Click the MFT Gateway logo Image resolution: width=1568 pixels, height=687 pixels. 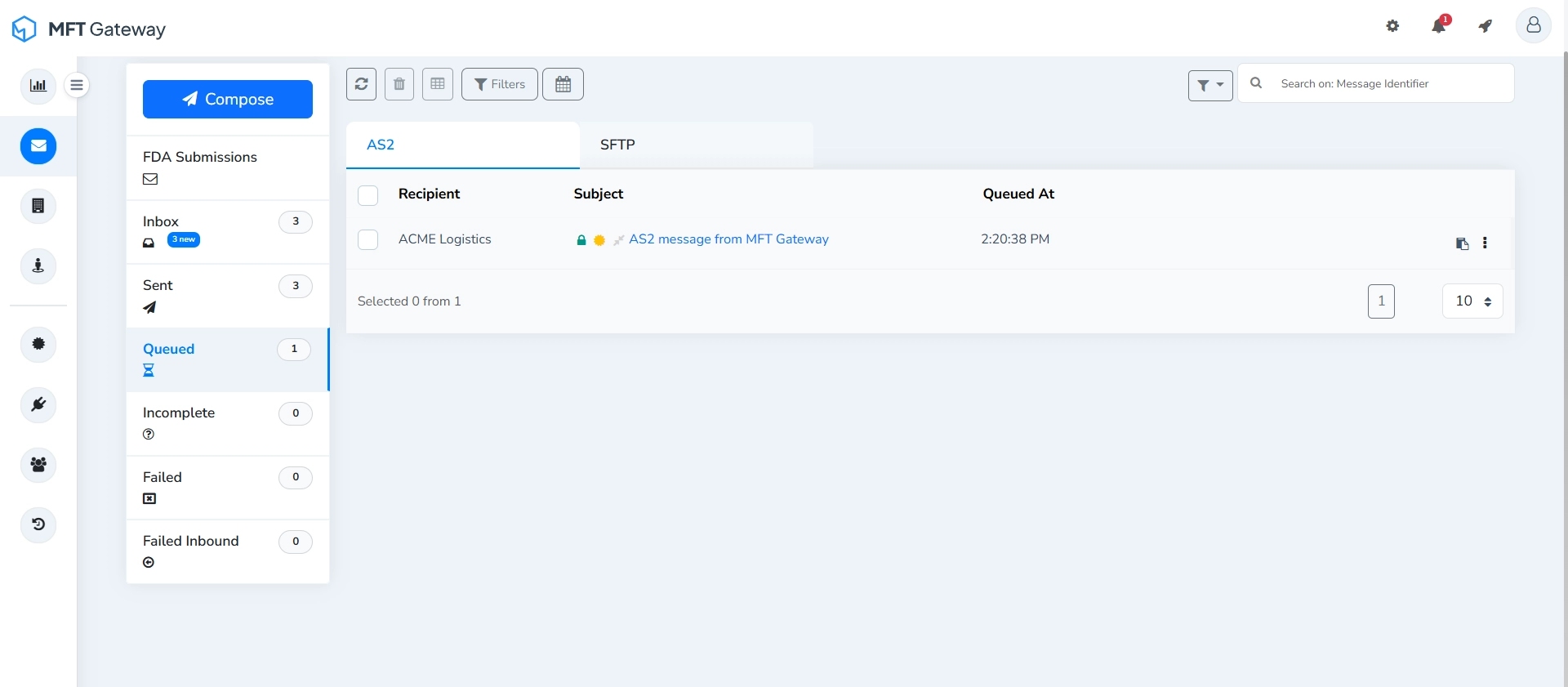88,29
